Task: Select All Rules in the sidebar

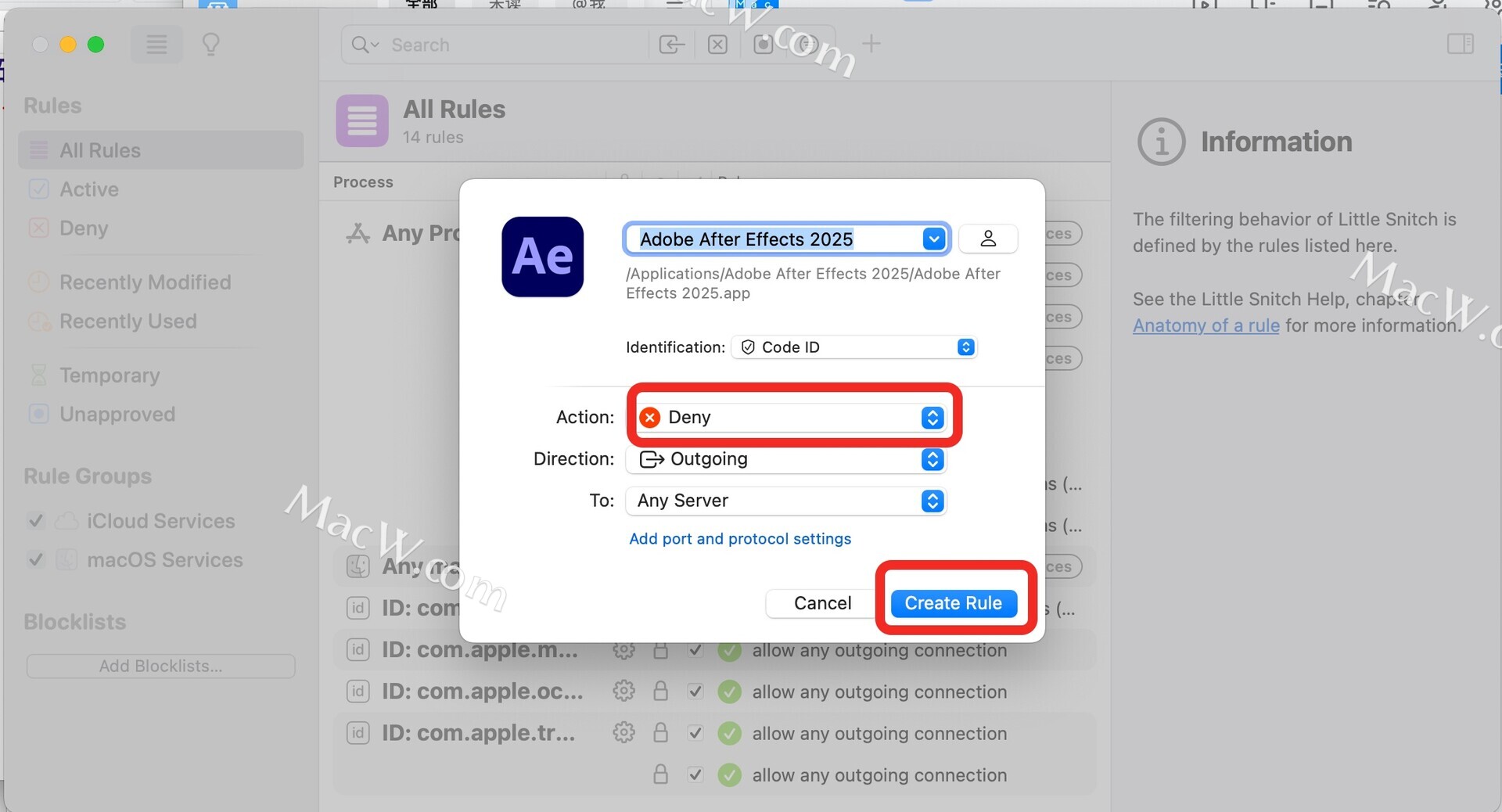Action: (x=161, y=150)
